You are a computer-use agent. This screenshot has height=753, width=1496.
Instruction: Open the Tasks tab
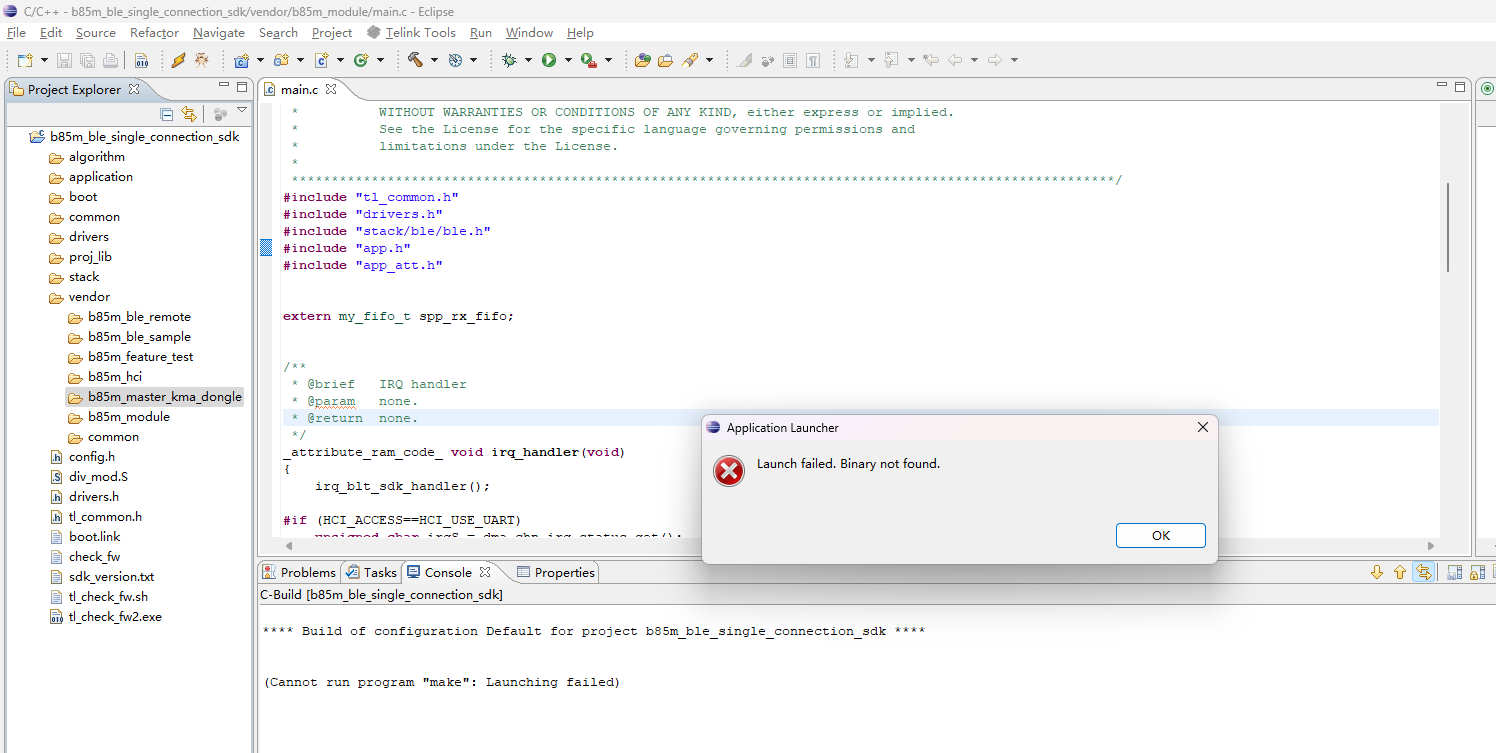(x=371, y=572)
